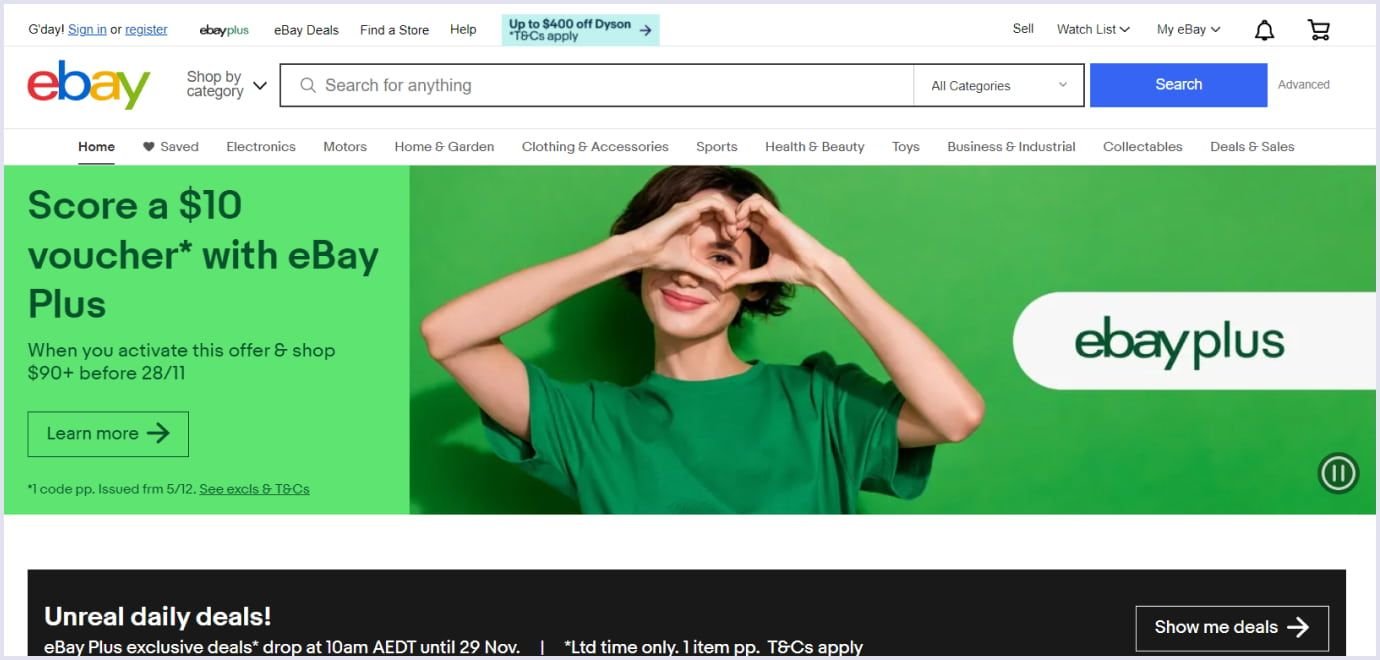This screenshot has height=660, width=1380.
Task: Open the Health & Beauty category
Action: click(815, 146)
